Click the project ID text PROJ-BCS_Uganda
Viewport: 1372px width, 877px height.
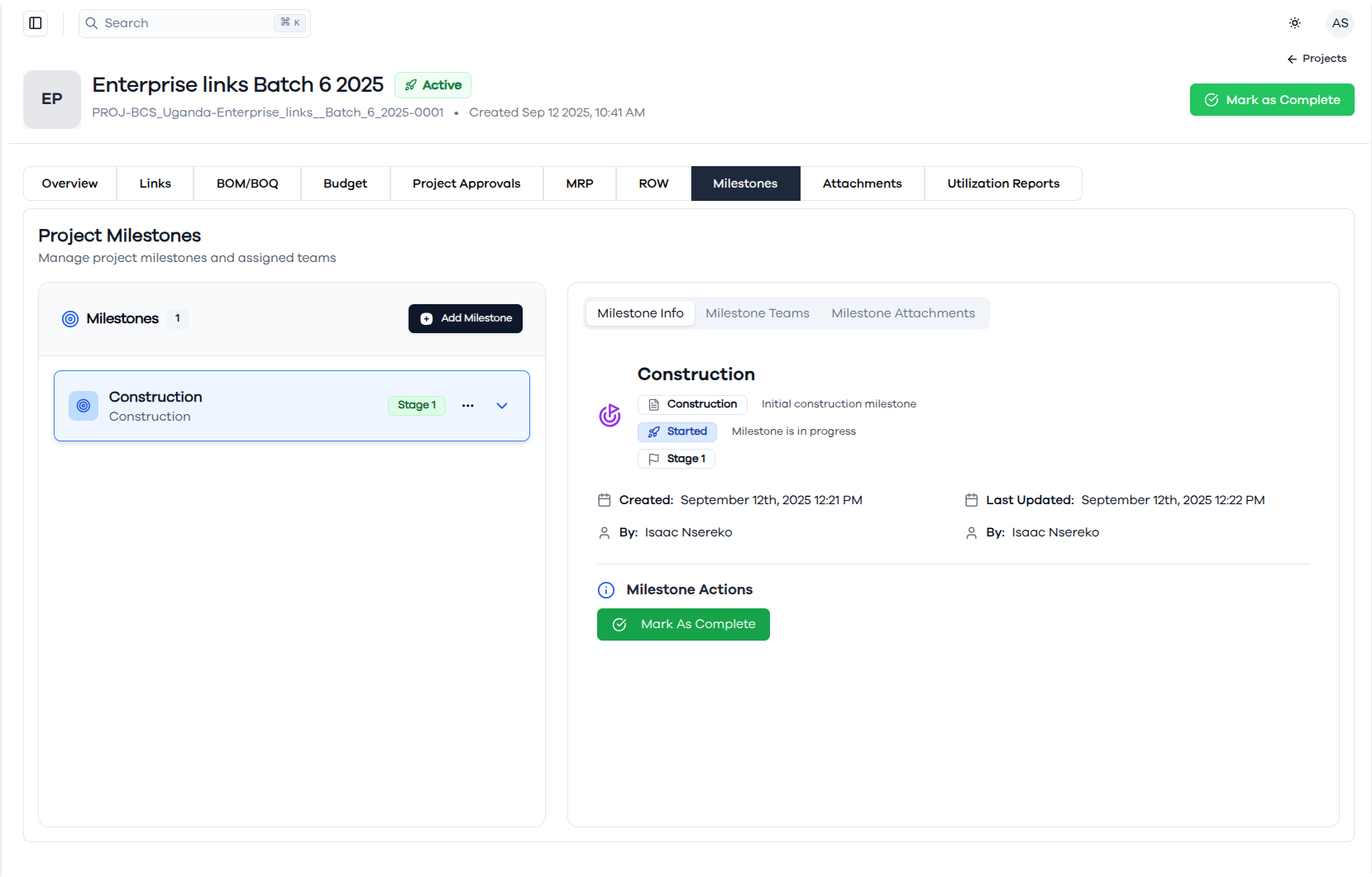click(x=268, y=112)
